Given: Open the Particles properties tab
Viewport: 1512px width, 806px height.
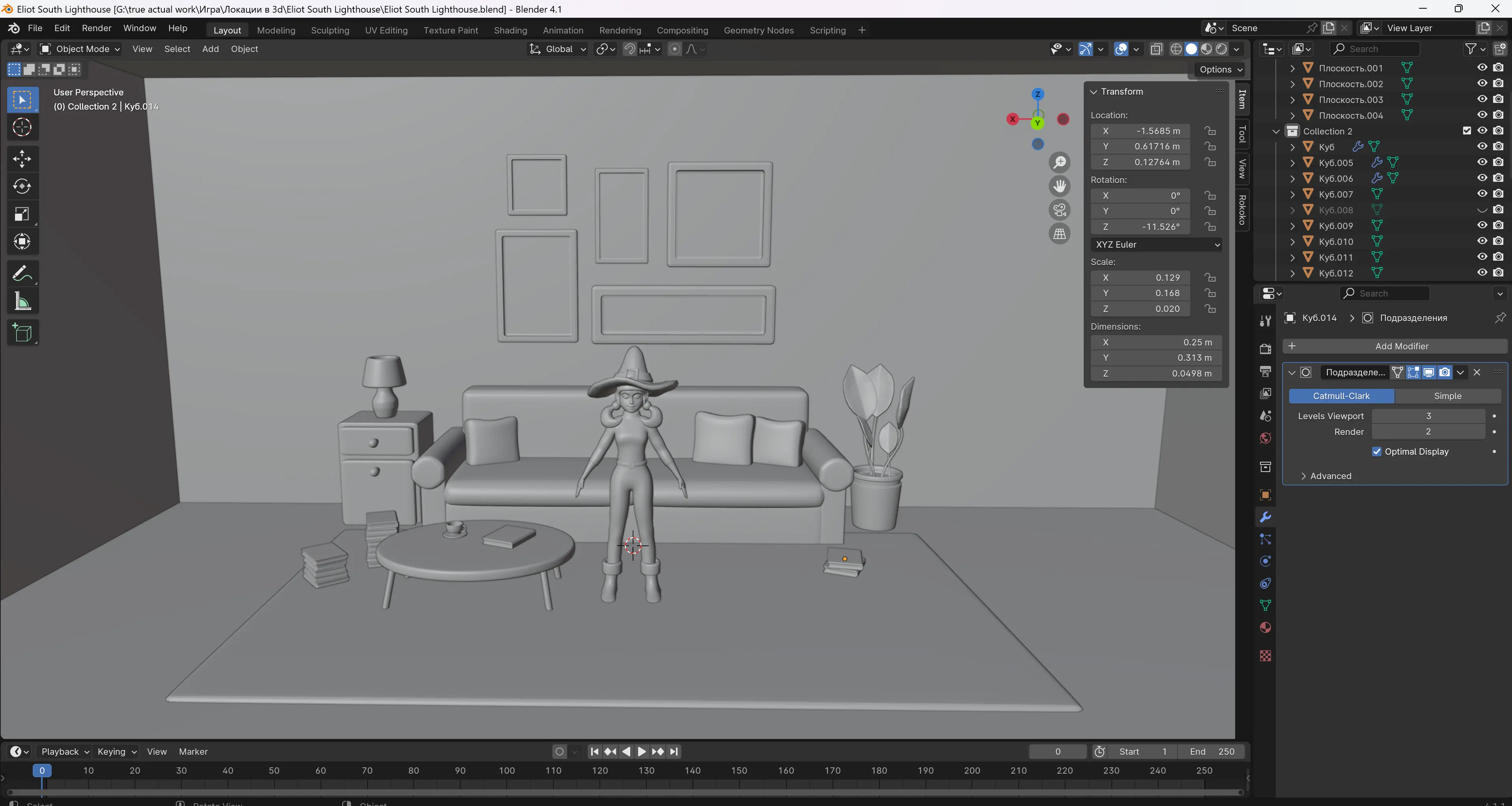Looking at the screenshot, I should tap(1266, 539).
